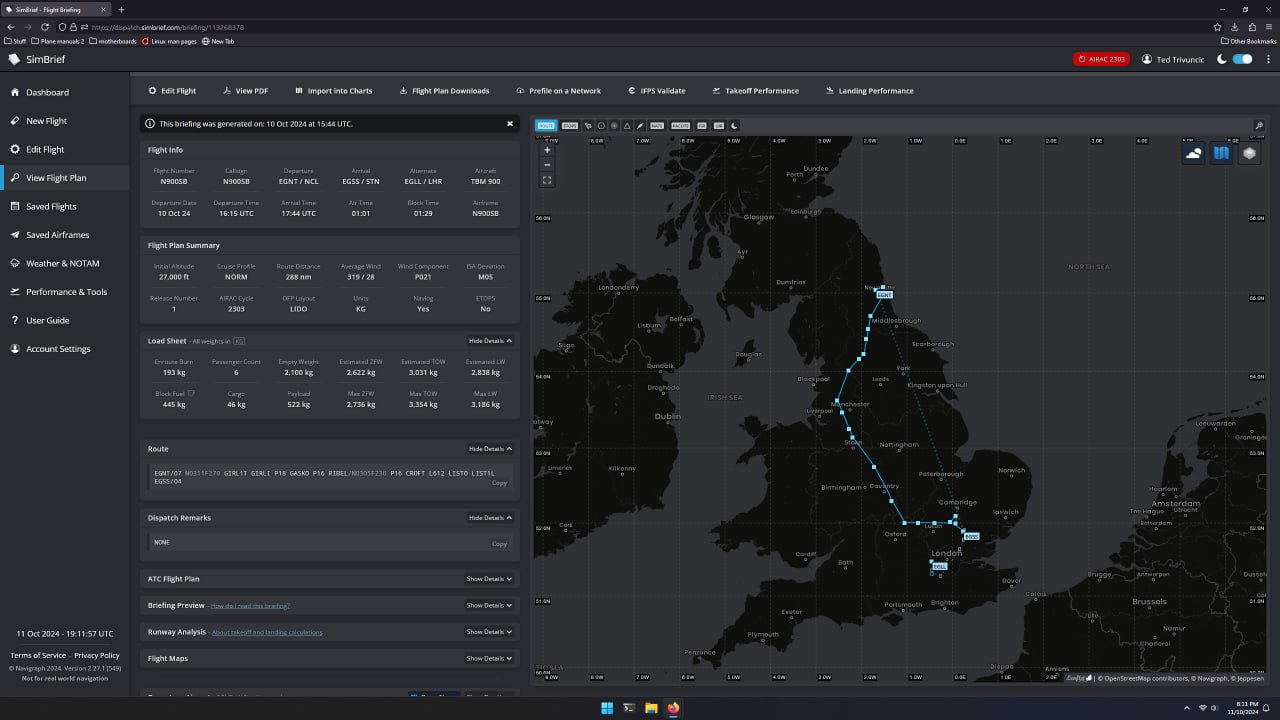The height and width of the screenshot is (720, 1280).
Task: Toggle the FIR boundaries map layer
Action: [x=702, y=126]
